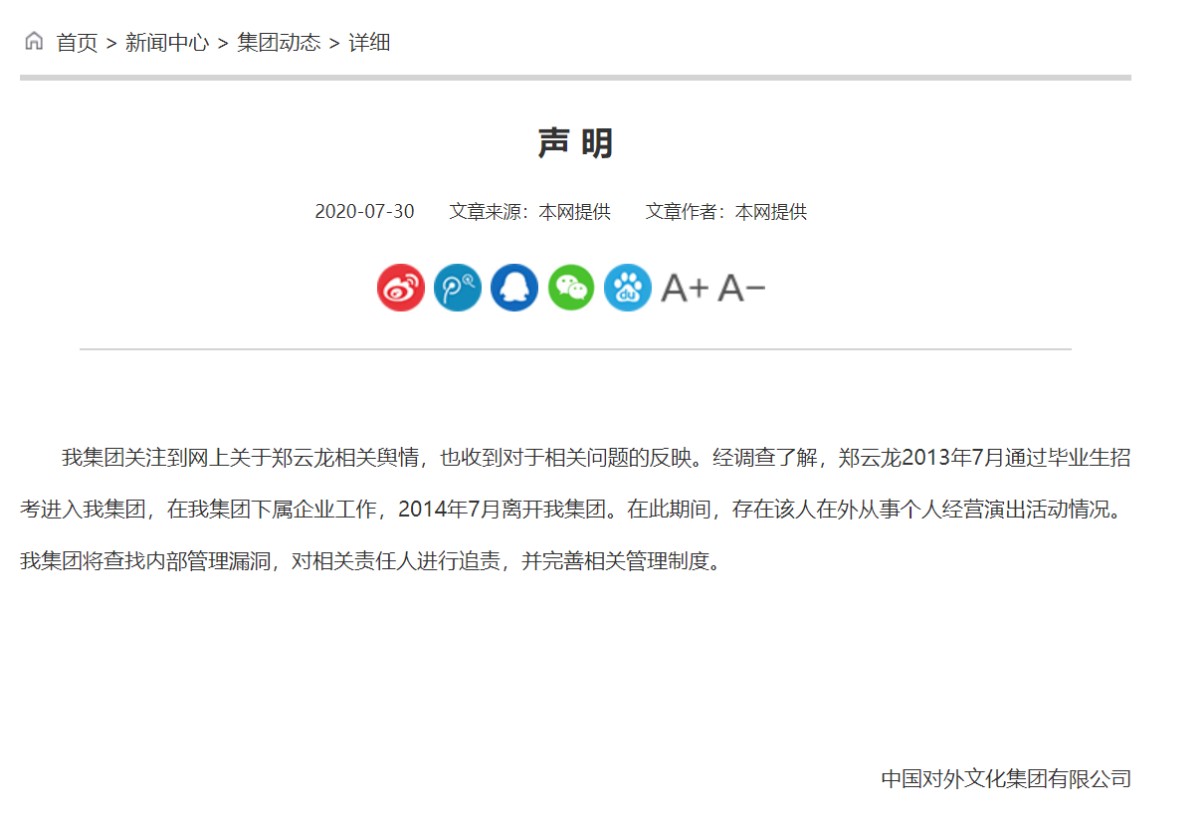The image size is (1200, 818).
Task: Click the publication date 2020-07-30
Action: pyautogui.click(x=364, y=212)
